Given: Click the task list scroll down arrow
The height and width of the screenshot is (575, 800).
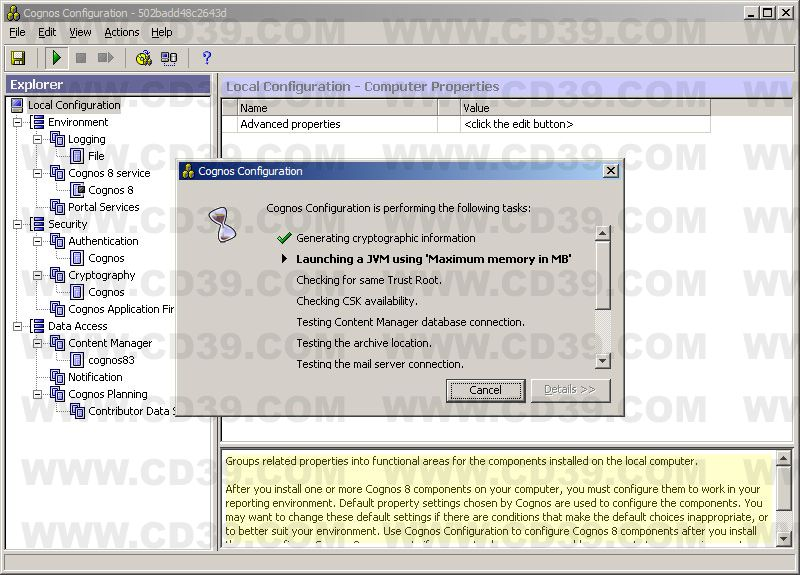Looking at the screenshot, I should coord(603,361).
